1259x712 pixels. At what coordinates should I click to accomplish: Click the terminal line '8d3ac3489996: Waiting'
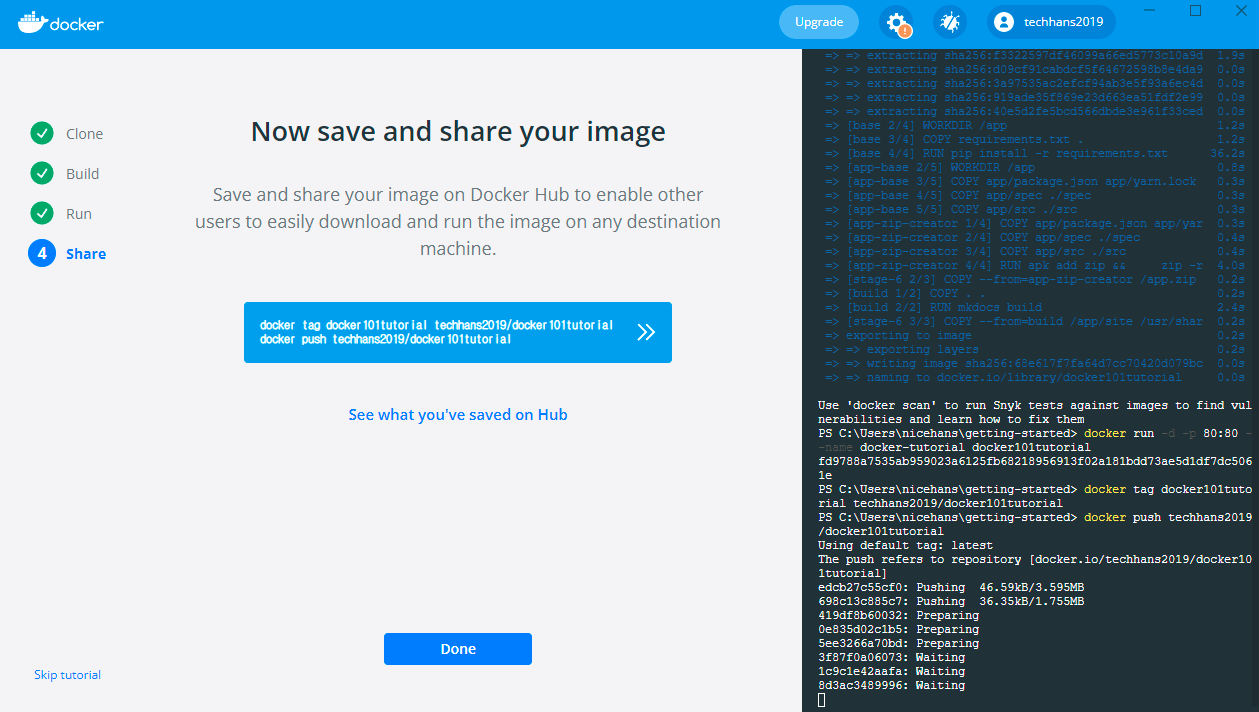coord(891,685)
